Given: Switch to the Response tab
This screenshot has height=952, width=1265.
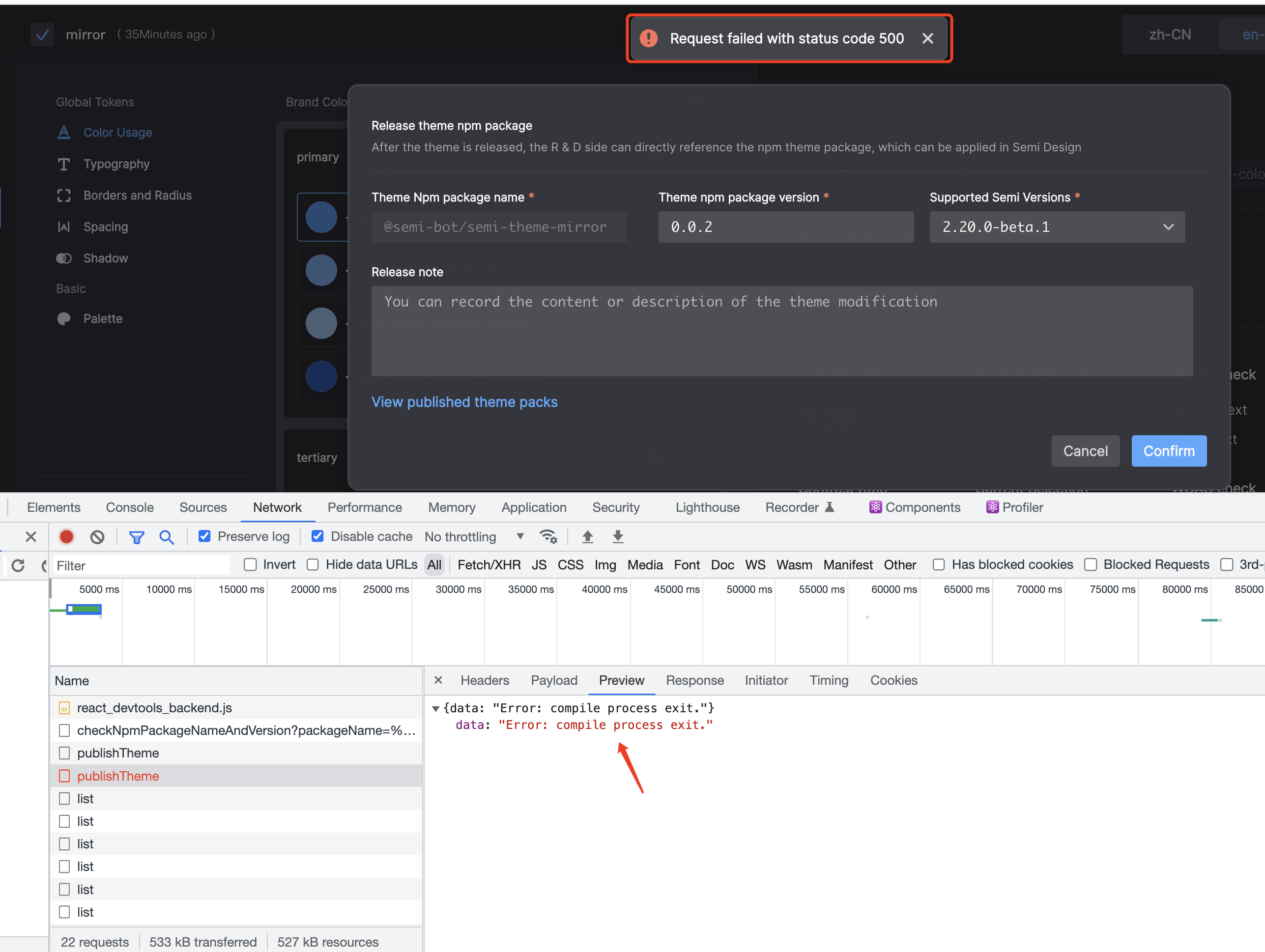Looking at the screenshot, I should point(695,680).
